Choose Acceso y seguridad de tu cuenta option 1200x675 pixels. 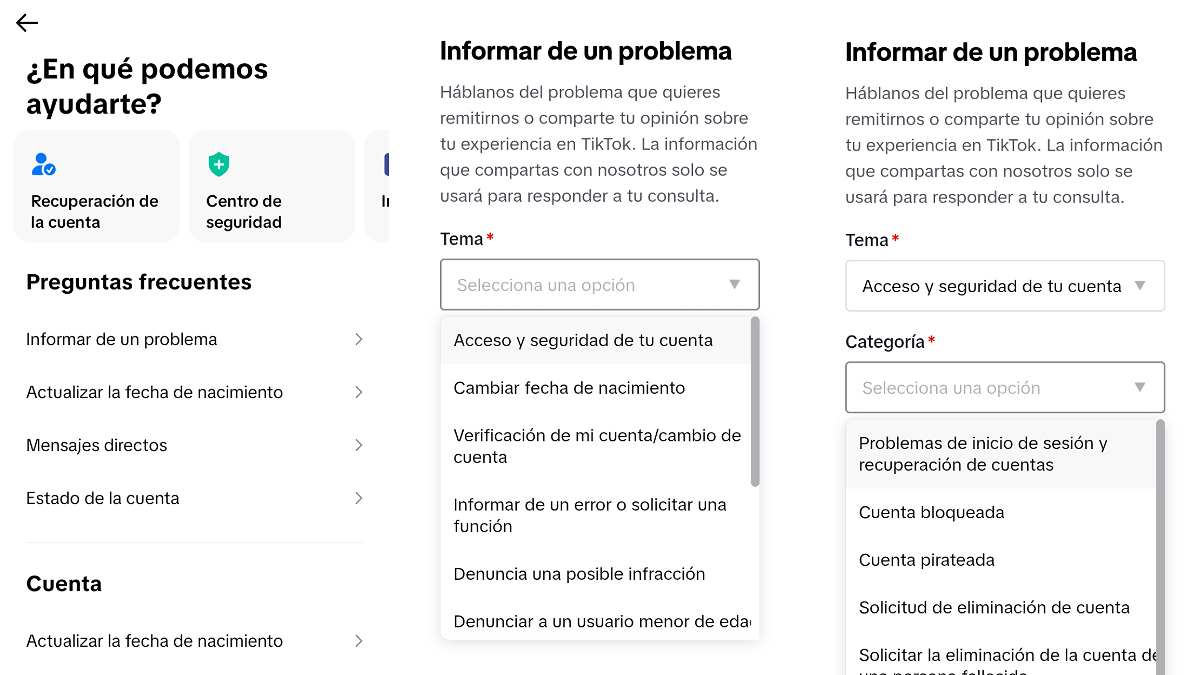pos(596,340)
